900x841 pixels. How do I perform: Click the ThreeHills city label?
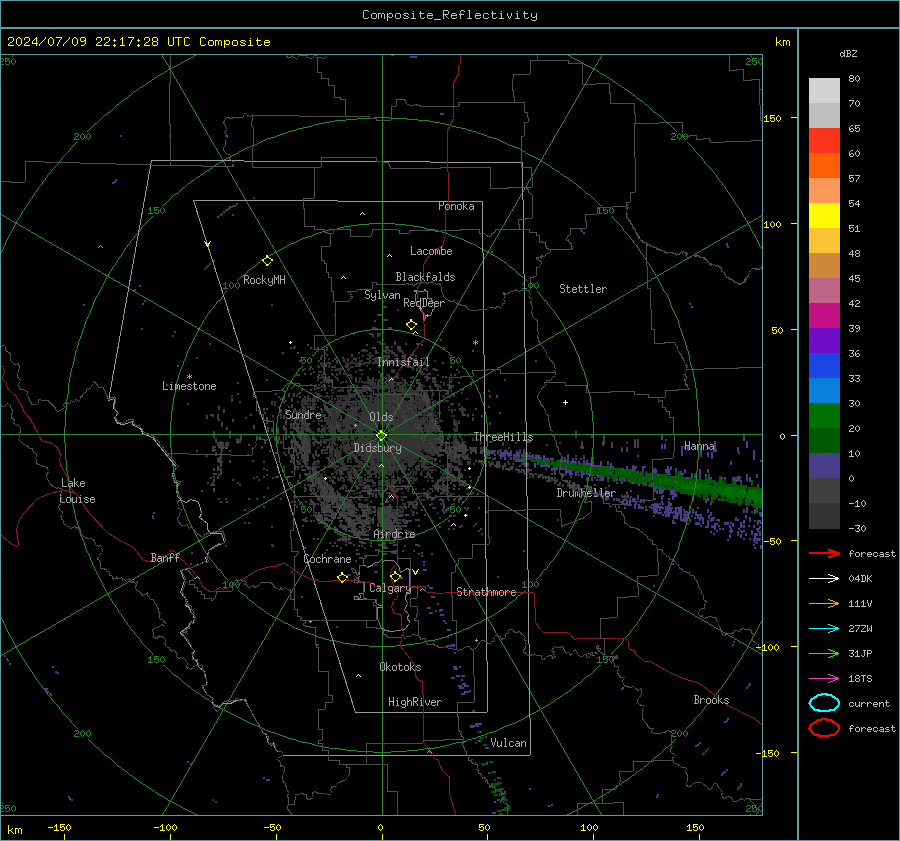[503, 437]
